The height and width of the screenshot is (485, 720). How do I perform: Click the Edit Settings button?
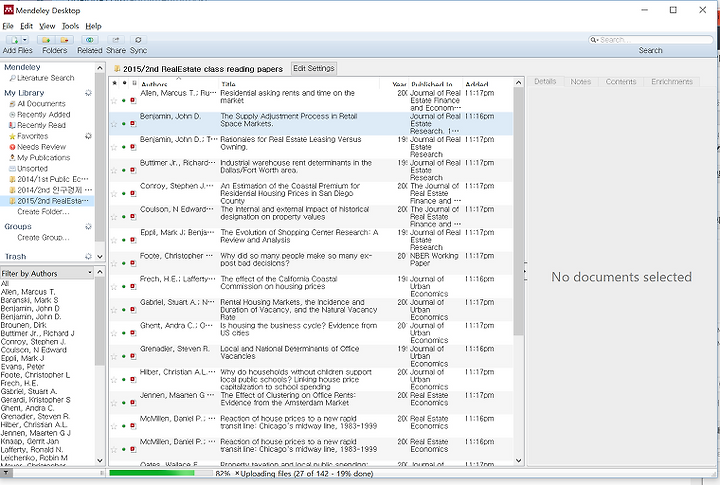314,68
